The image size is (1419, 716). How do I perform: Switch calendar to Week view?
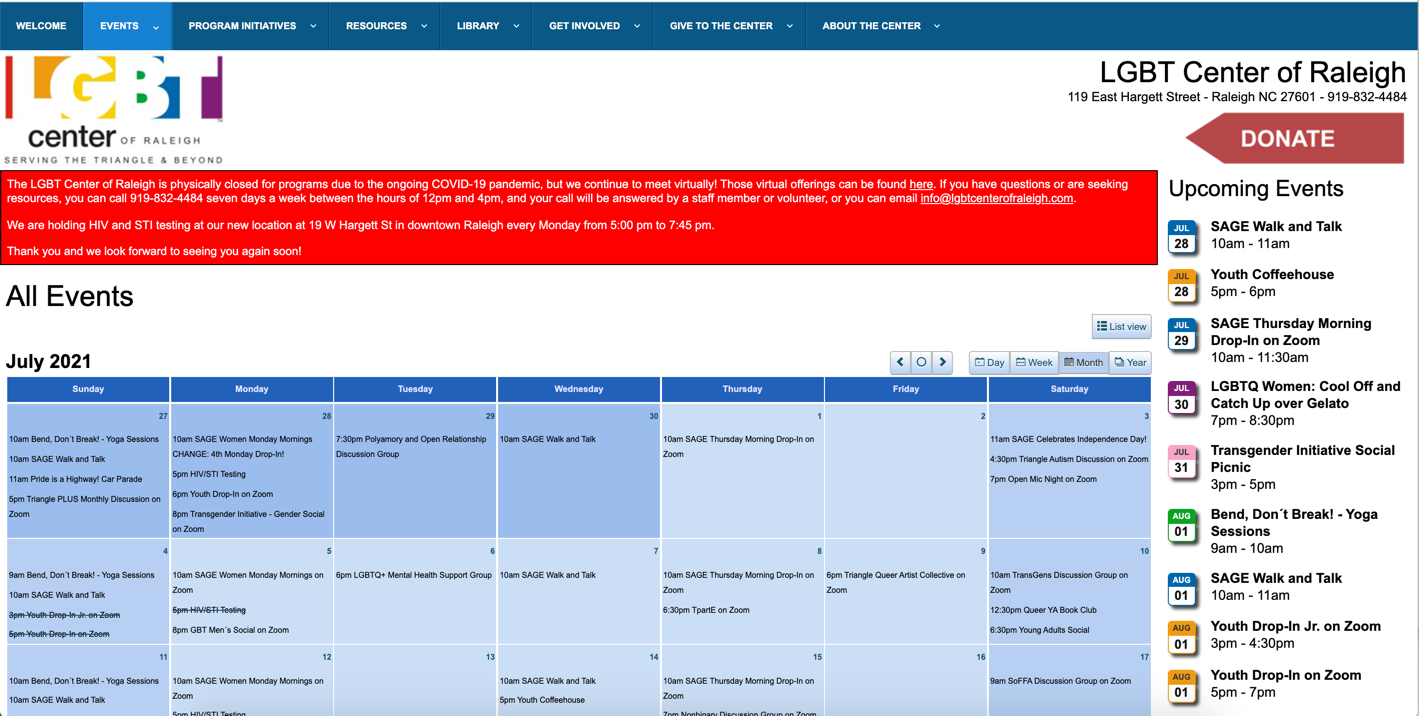pos(1034,362)
